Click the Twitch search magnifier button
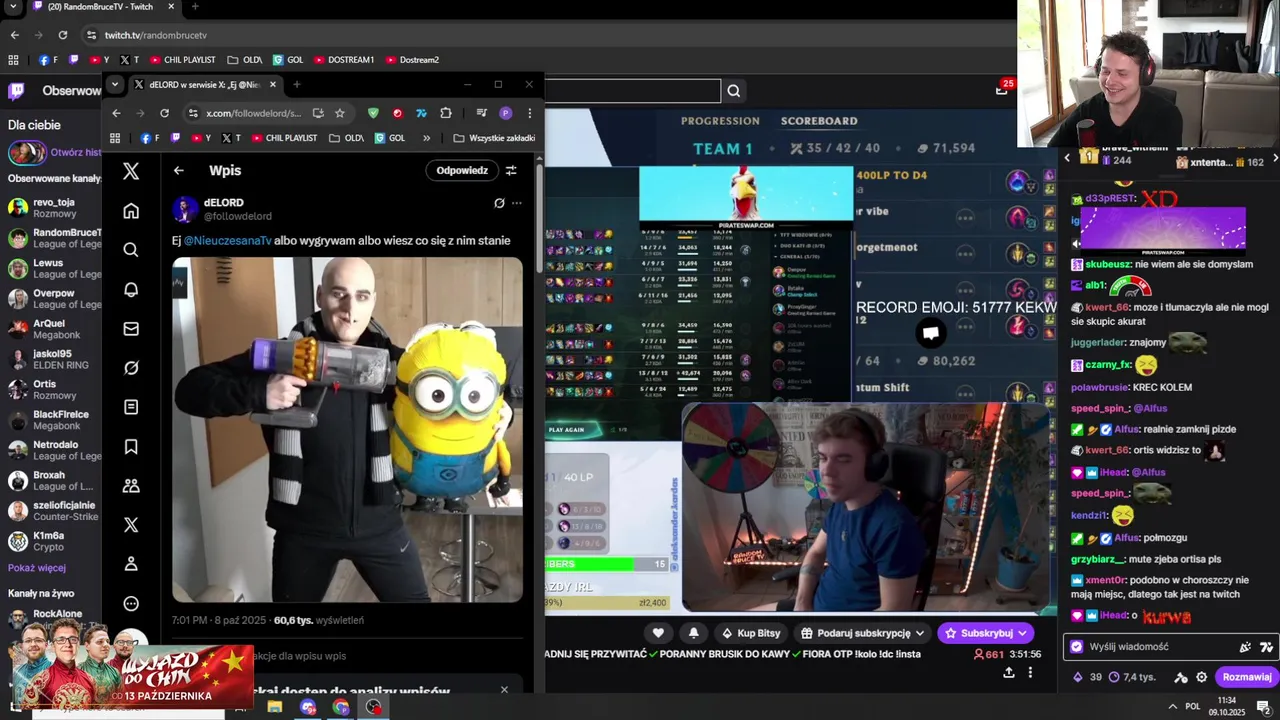 (734, 91)
